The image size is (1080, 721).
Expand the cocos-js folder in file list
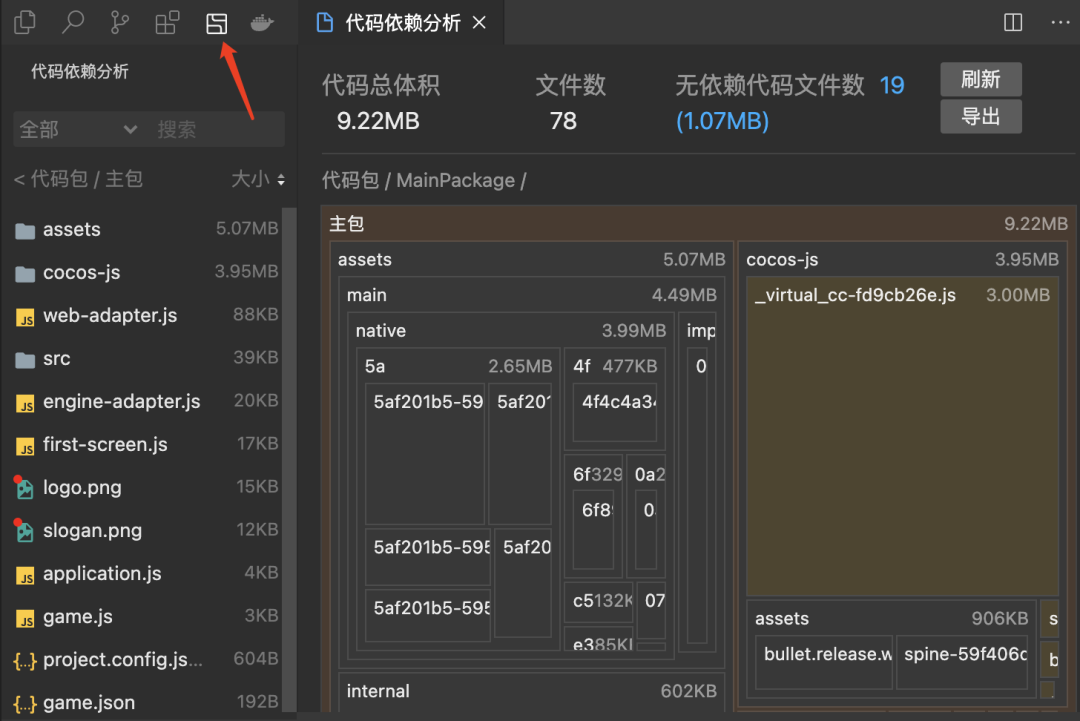(147, 273)
